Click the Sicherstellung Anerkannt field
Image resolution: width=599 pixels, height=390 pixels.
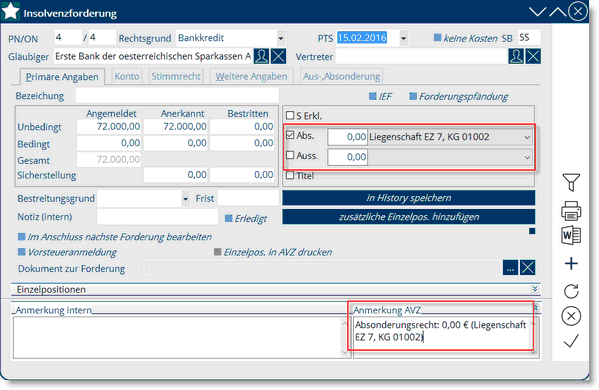pyautogui.click(x=175, y=175)
